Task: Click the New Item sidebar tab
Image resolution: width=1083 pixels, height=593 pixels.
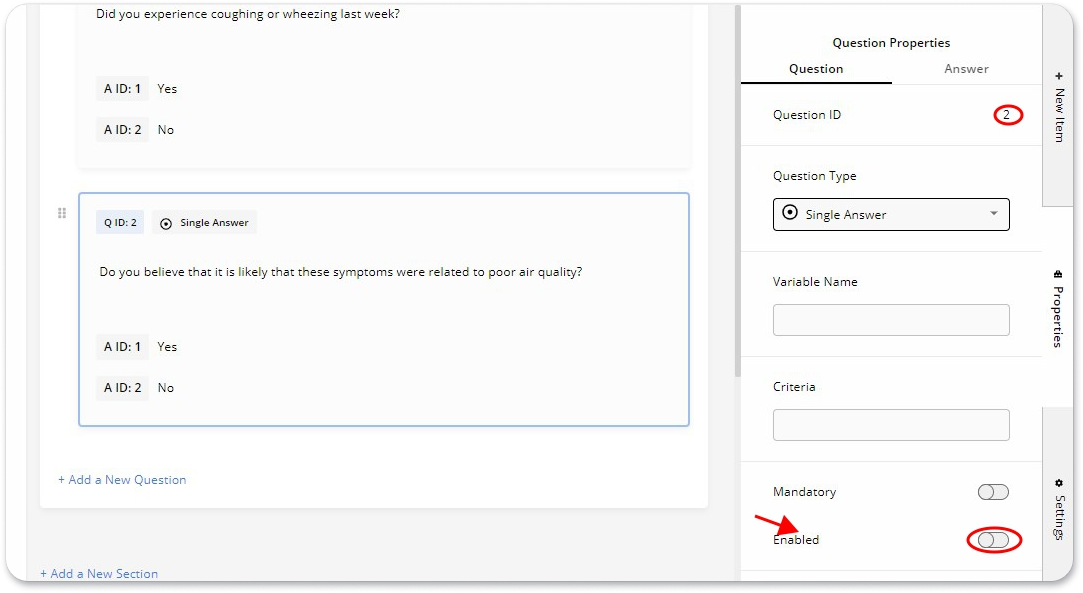Action: (x=1057, y=105)
